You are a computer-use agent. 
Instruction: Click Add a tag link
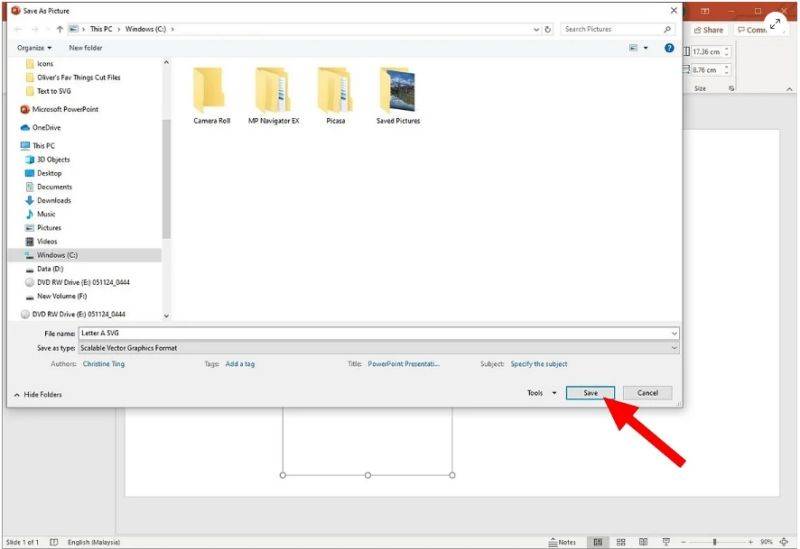240,364
